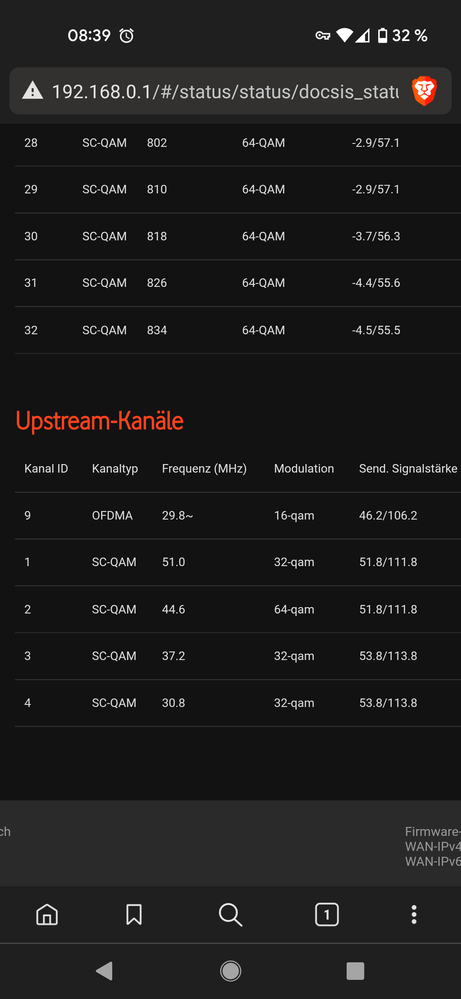The height and width of the screenshot is (999, 461).
Task: Tap the search magnifier icon
Action: [230, 915]
